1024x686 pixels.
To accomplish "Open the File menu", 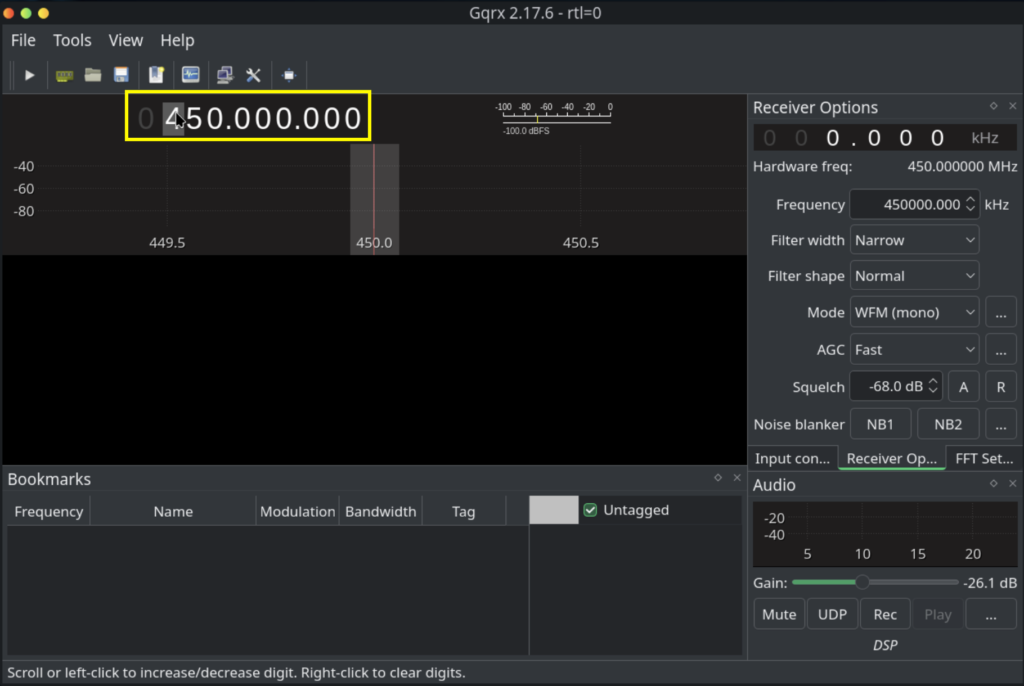I will coord(24,41).
